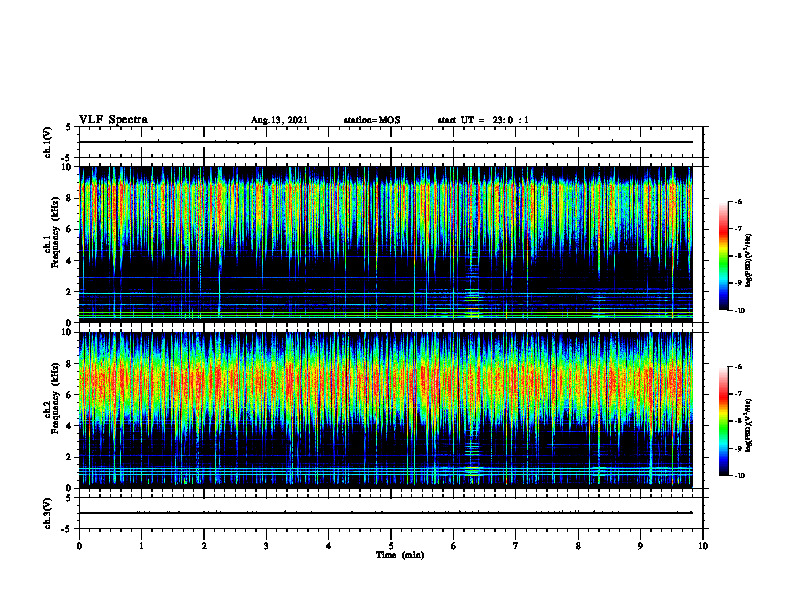Click the "VLF Spectra" plot title
This screenshot has width=792, height=612.
[113, 120]
